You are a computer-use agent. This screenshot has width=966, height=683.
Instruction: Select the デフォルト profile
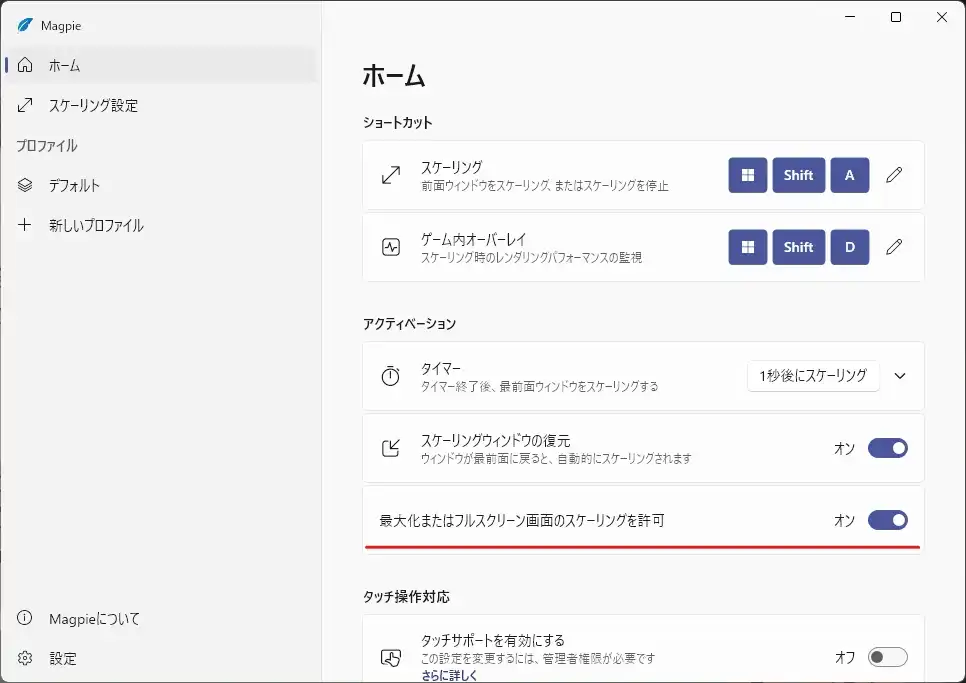[74, 186]
